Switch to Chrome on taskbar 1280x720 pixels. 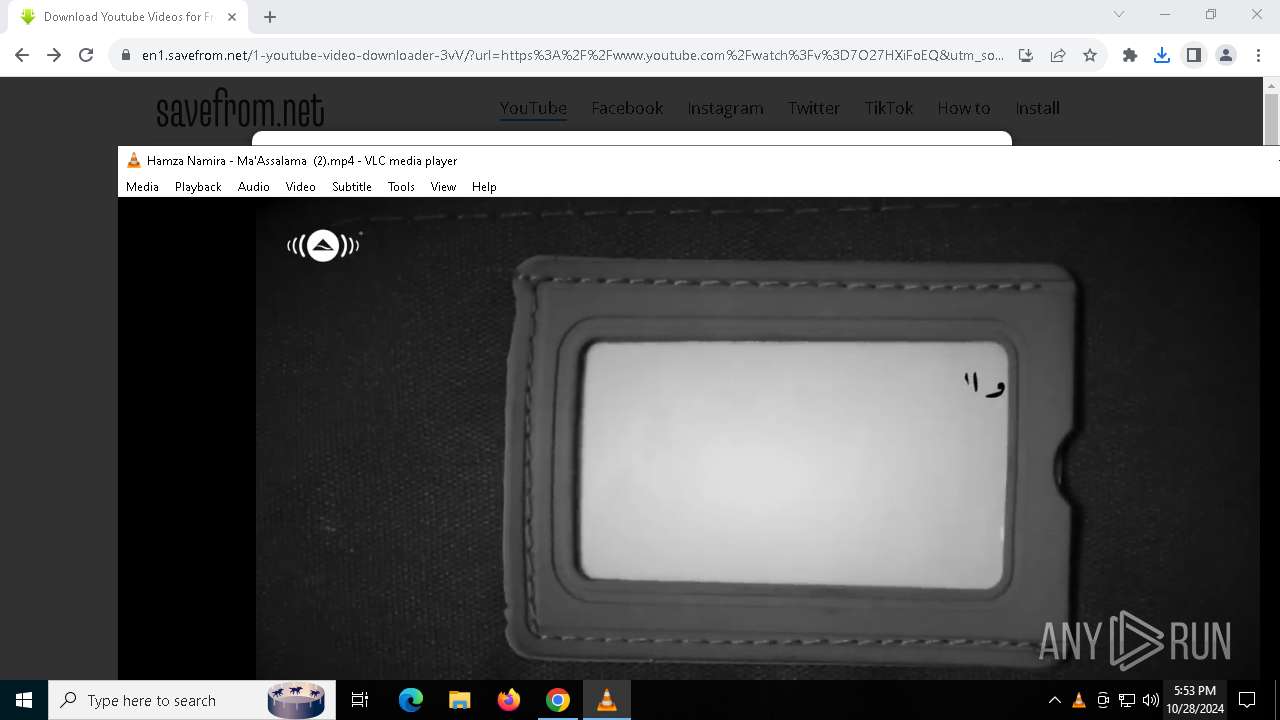click(558, 700)
